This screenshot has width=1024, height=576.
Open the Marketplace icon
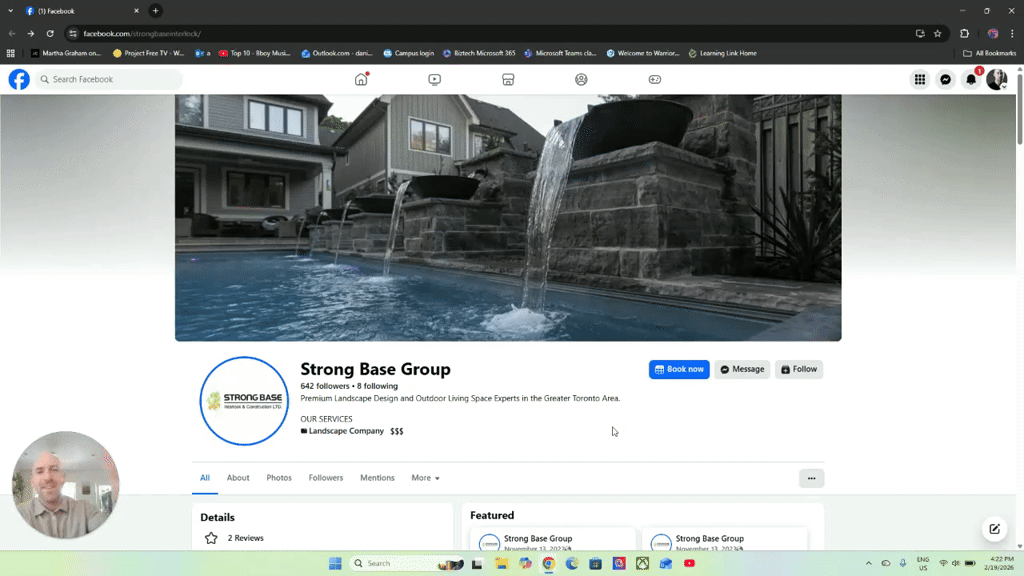(508, 79)
